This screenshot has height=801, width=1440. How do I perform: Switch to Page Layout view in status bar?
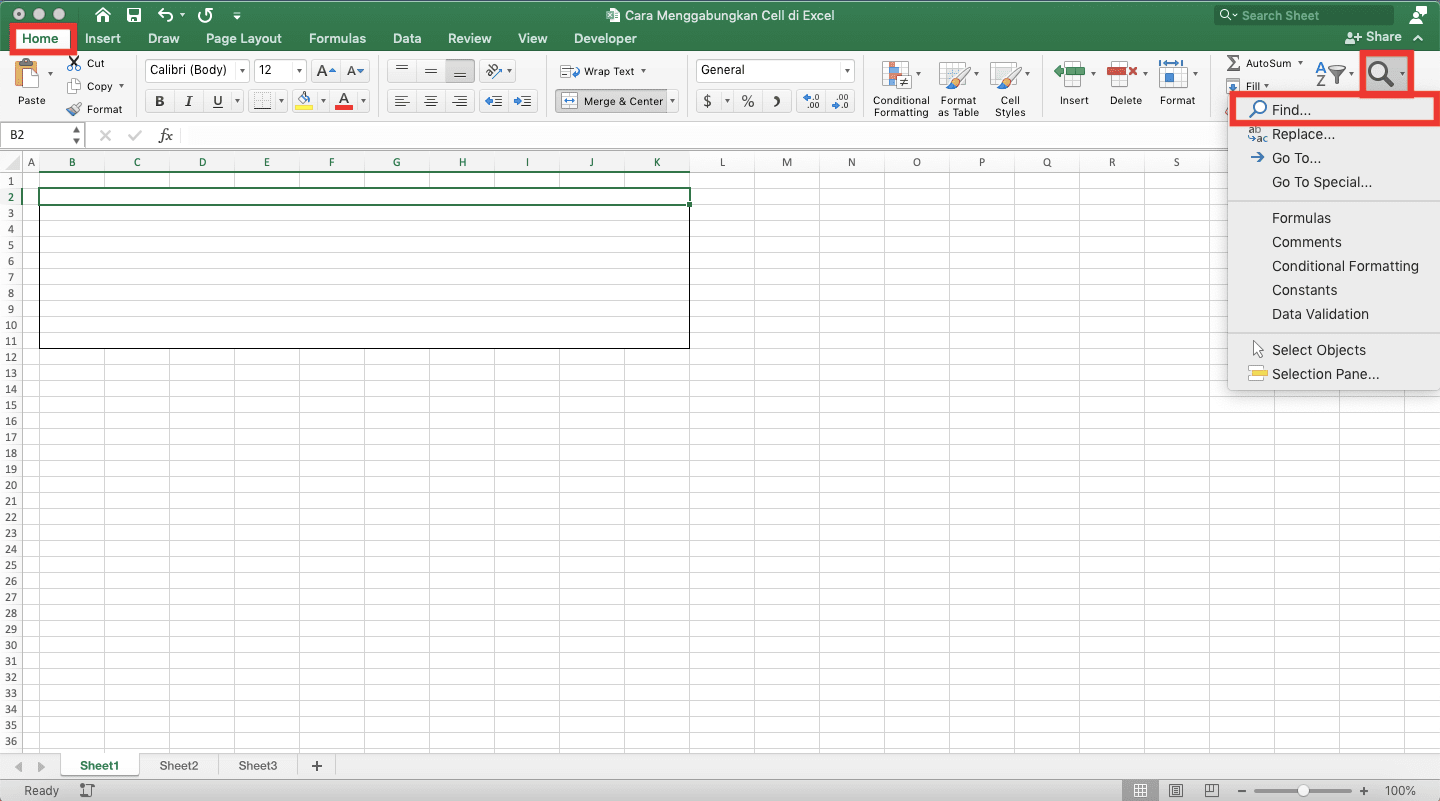click(1176, 790)
